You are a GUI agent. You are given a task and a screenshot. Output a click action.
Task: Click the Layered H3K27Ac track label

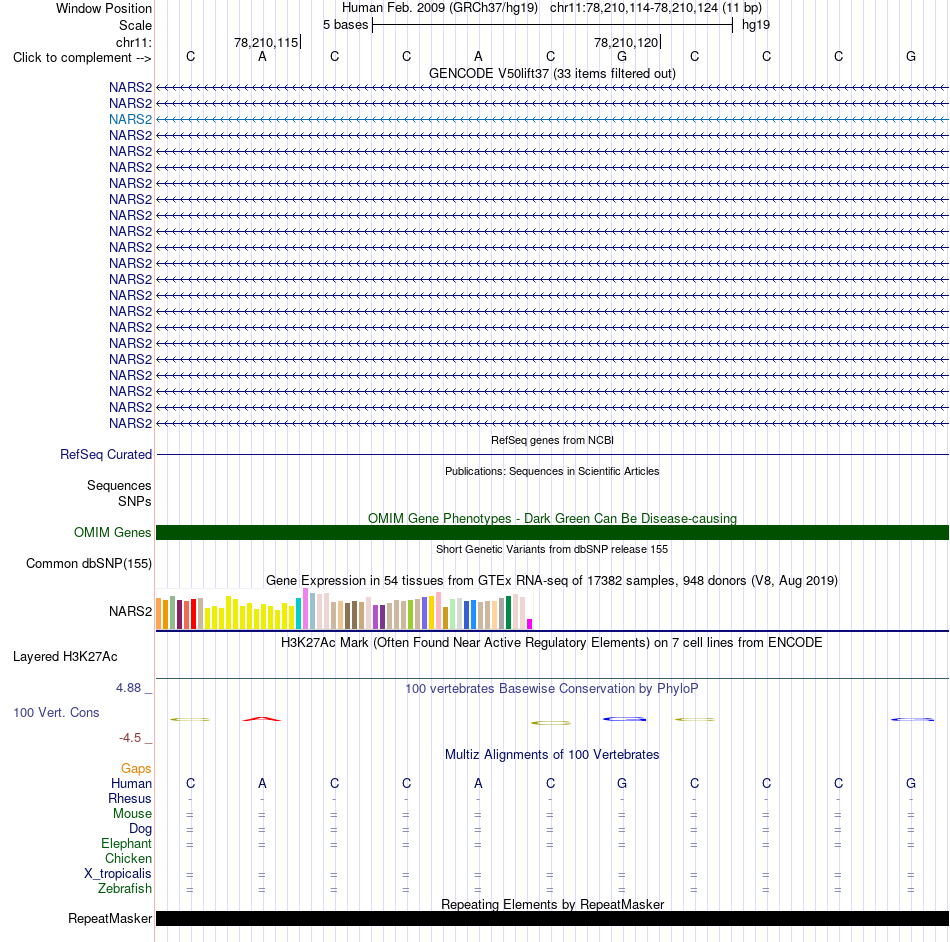point(65,657)
